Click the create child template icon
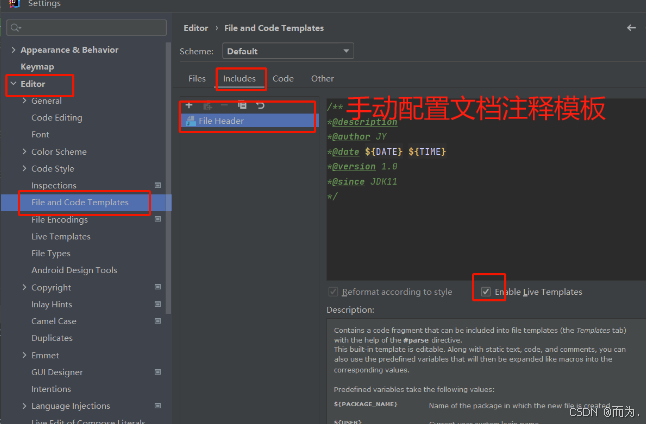646x424 pixels. [x=207, y=106]
